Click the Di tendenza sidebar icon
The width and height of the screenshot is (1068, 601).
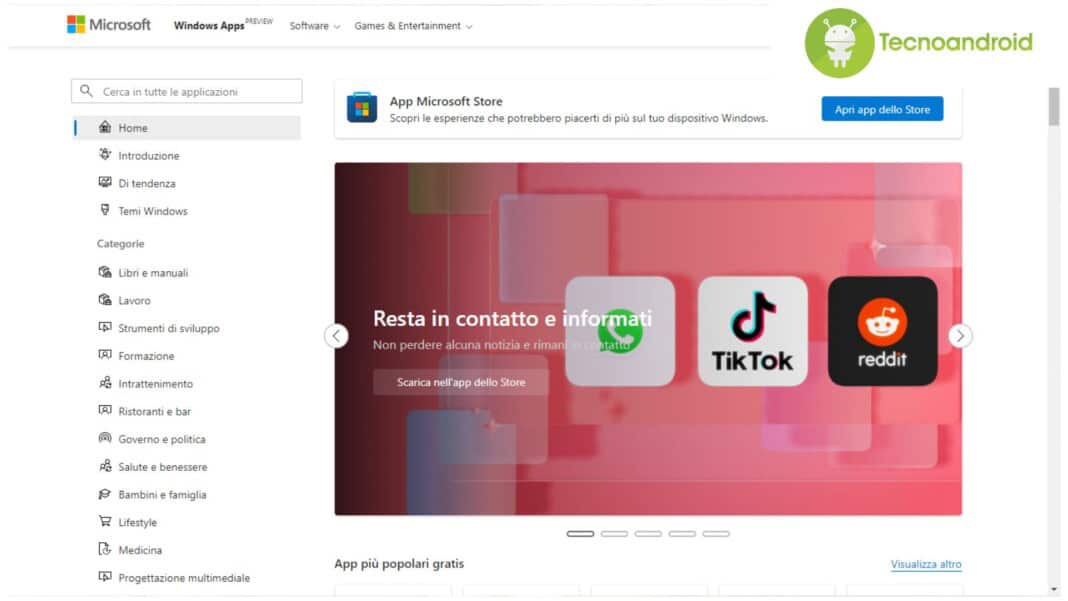[x=105, y=183]
